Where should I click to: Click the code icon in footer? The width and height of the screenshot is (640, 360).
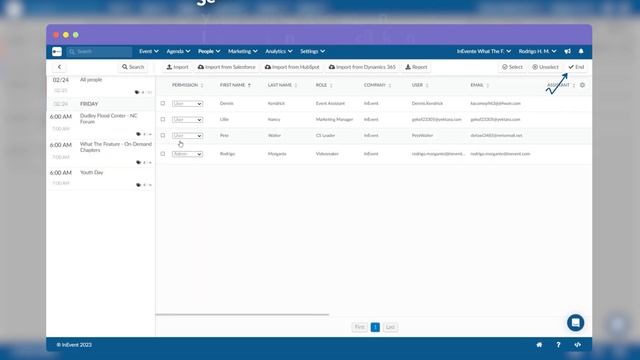[x=577, y=345]
